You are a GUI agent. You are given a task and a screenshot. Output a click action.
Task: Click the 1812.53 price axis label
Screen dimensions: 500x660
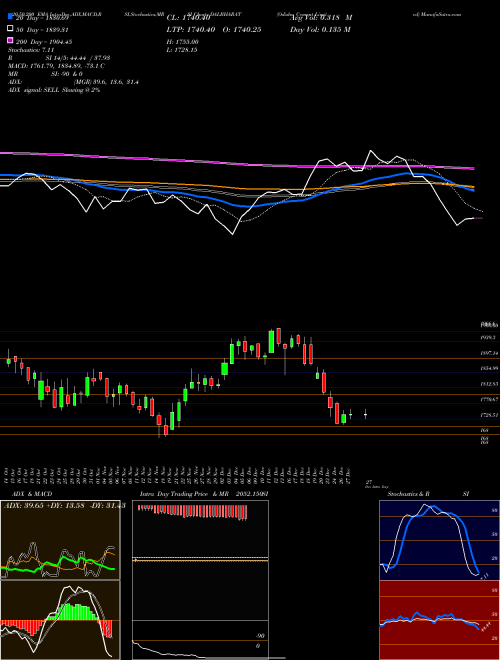tap(489, 384)
